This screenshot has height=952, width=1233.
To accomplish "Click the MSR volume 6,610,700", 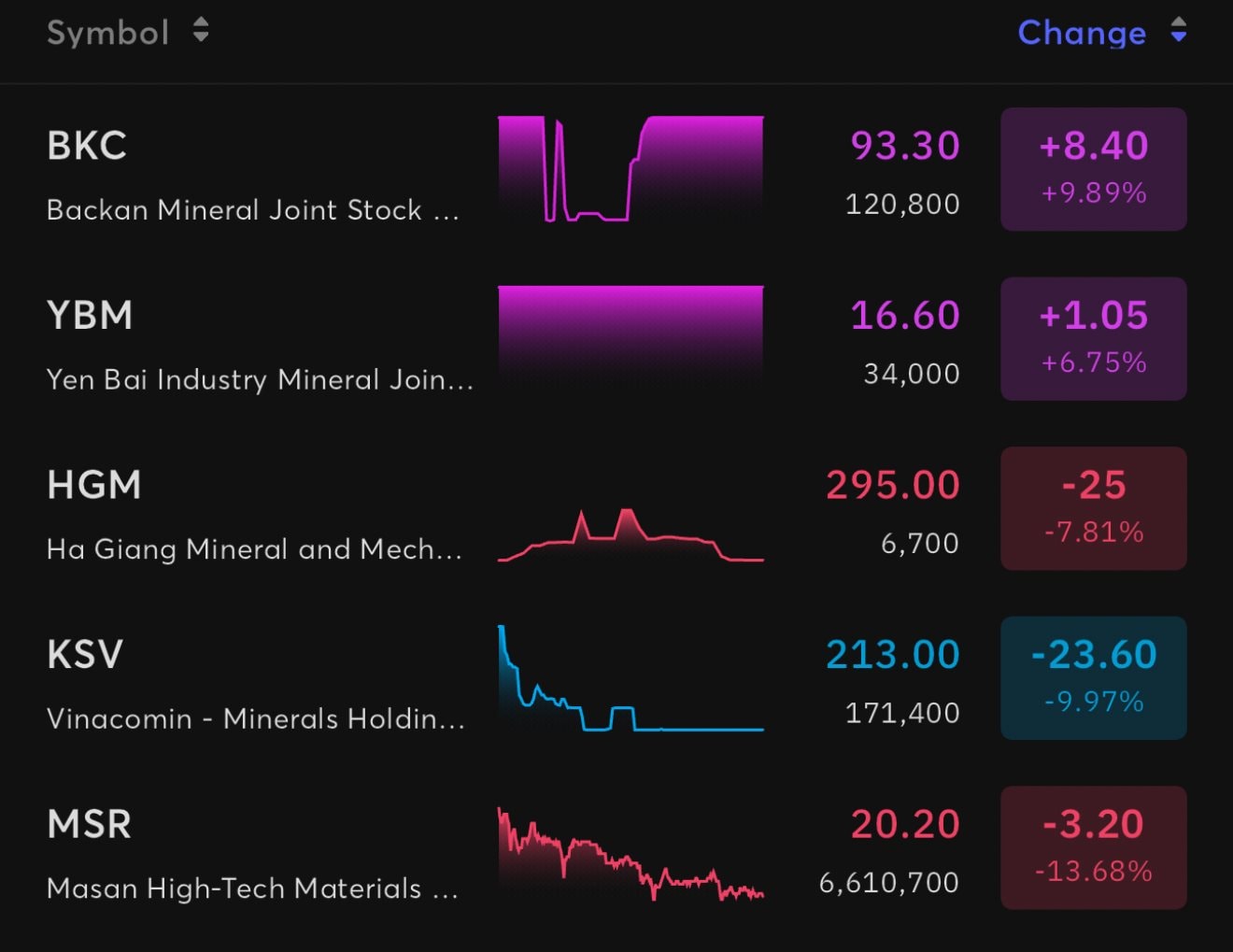I will click(x=889, y=883).
